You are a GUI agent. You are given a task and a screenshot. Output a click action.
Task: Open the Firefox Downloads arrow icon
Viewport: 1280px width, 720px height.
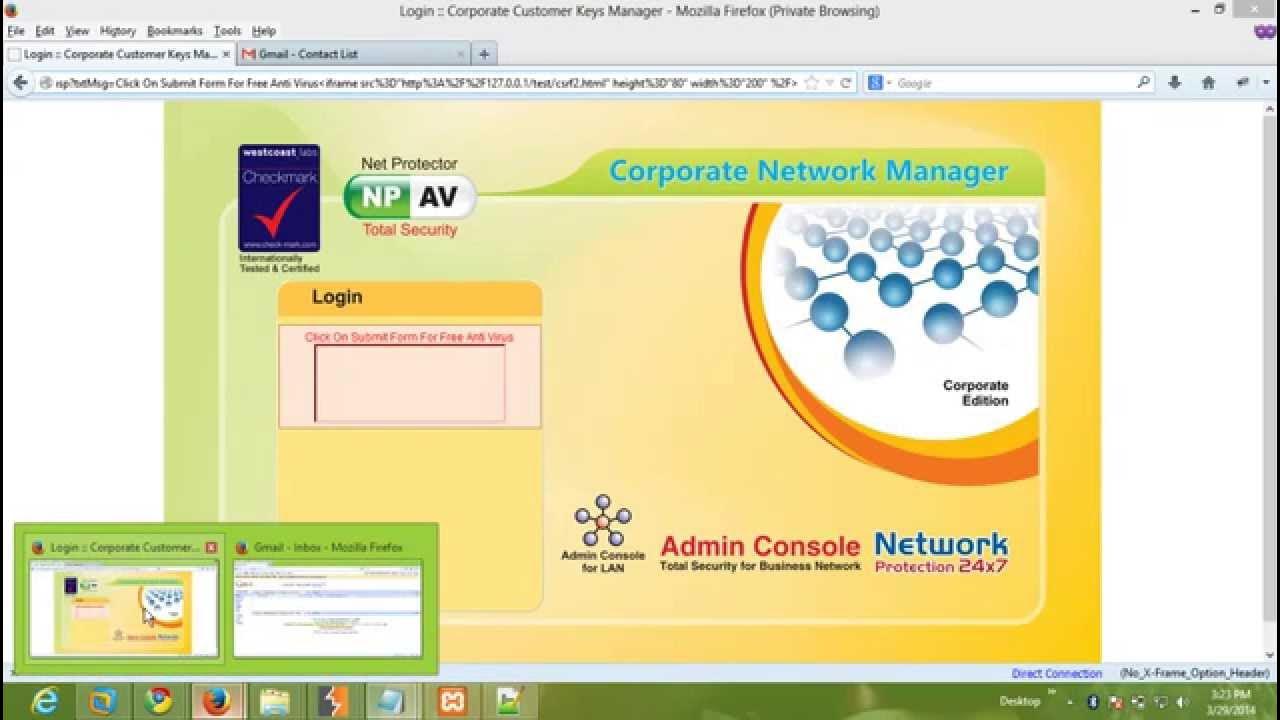(x=1175, y=83)
